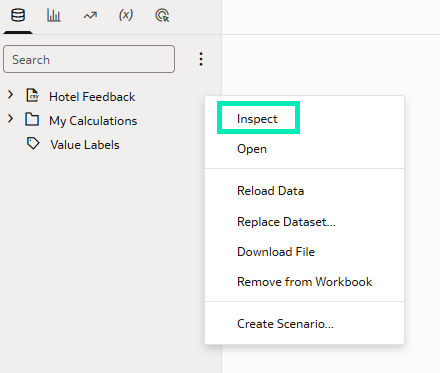Open the Parameters (x) tab
440x373 pixels.
coord(126,15)
